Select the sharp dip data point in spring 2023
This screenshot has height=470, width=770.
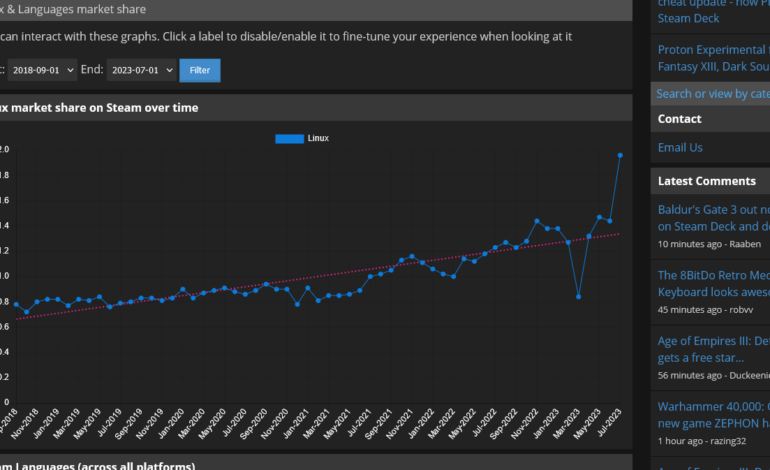(579, 296)
